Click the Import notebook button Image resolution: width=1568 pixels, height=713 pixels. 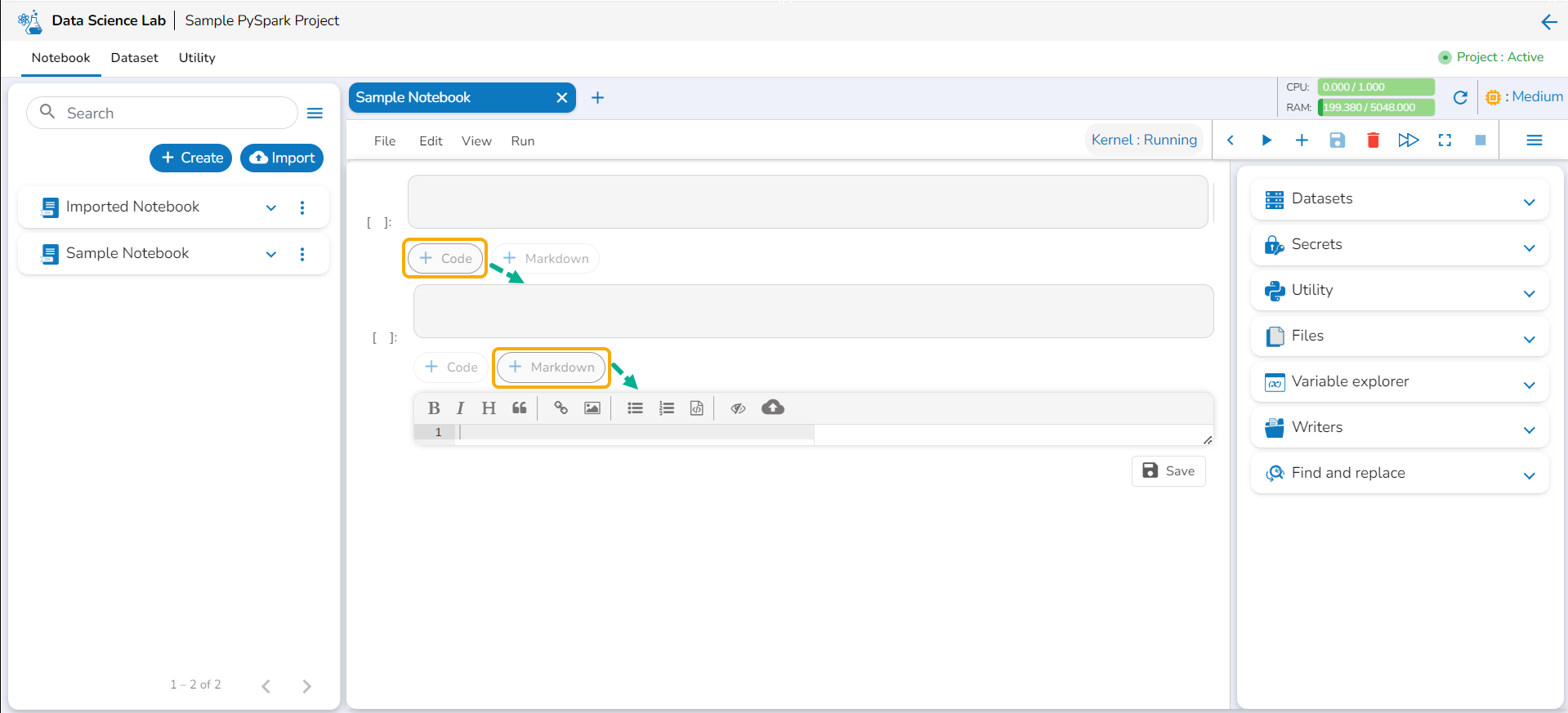pyautogui.click(x=282, y=158)
